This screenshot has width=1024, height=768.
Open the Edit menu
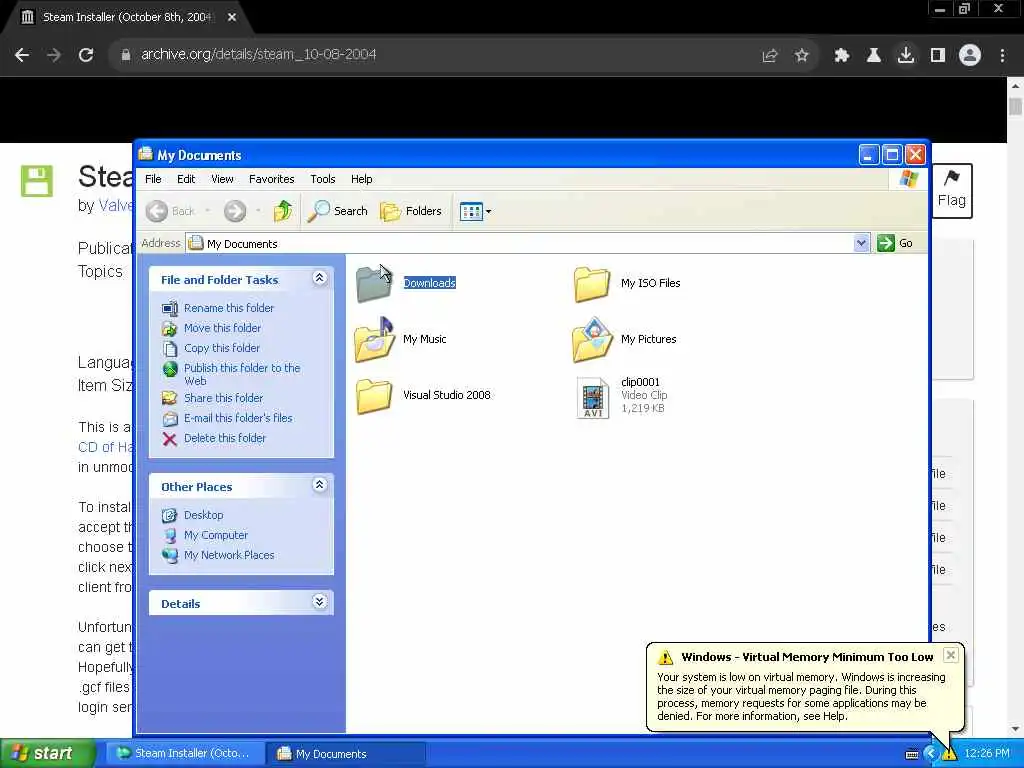coord(186,179)
